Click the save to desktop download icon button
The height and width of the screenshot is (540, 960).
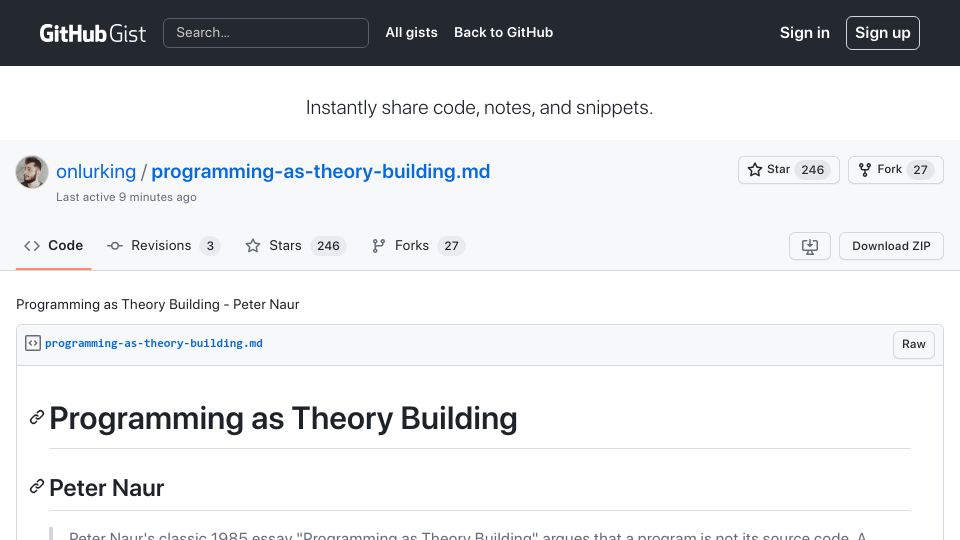[x=809, y=246]
